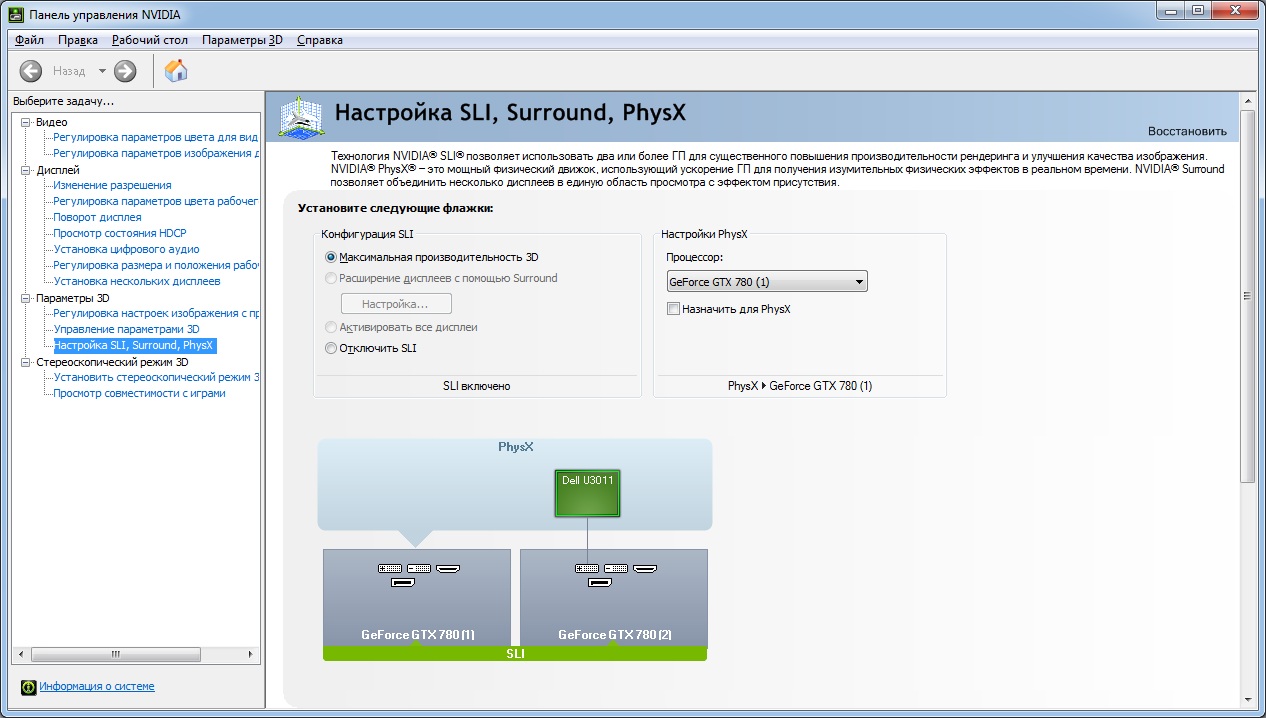Select "Максимальная производительность 3D" radio button

click(332, 257)
